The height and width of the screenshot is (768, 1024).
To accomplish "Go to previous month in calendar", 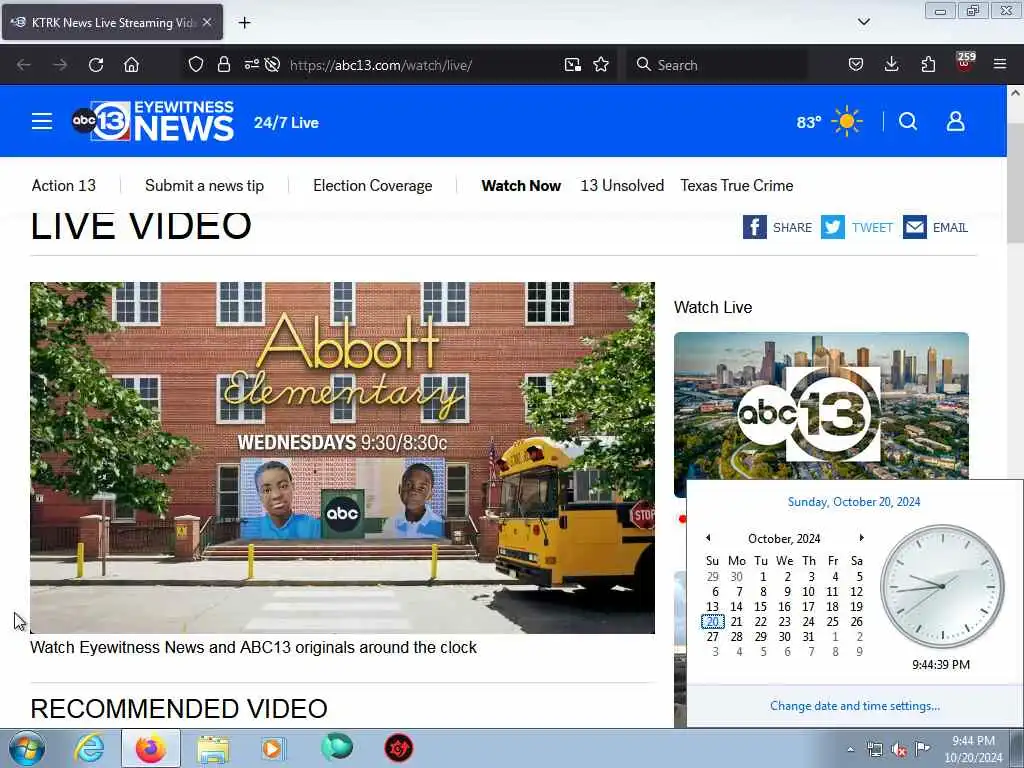I will pyautogui.click(x=708, y=537).
